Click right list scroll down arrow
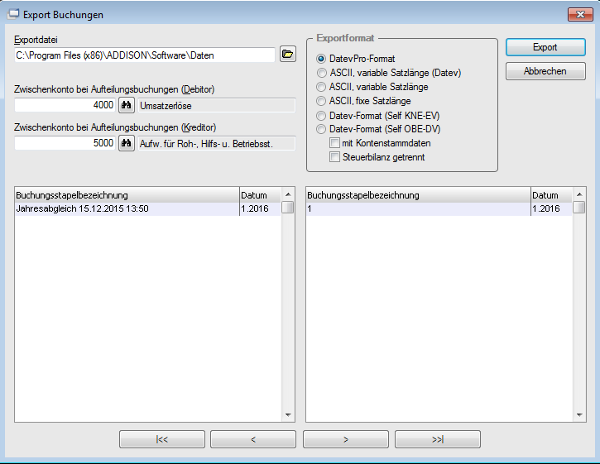The height and width of the screenshot is (464, 600). click(x=579, y=415)
